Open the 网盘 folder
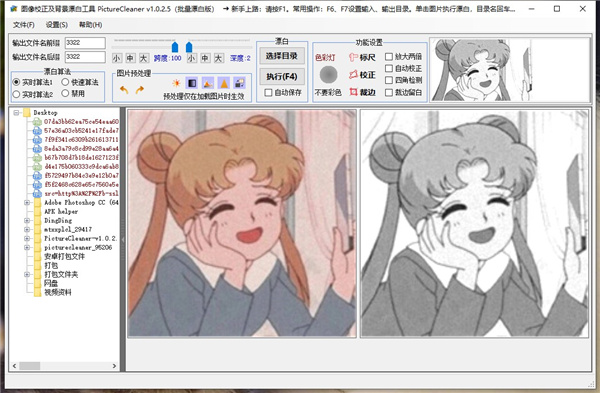The height and width of the screenshot is (393, 600). (51, 283)
